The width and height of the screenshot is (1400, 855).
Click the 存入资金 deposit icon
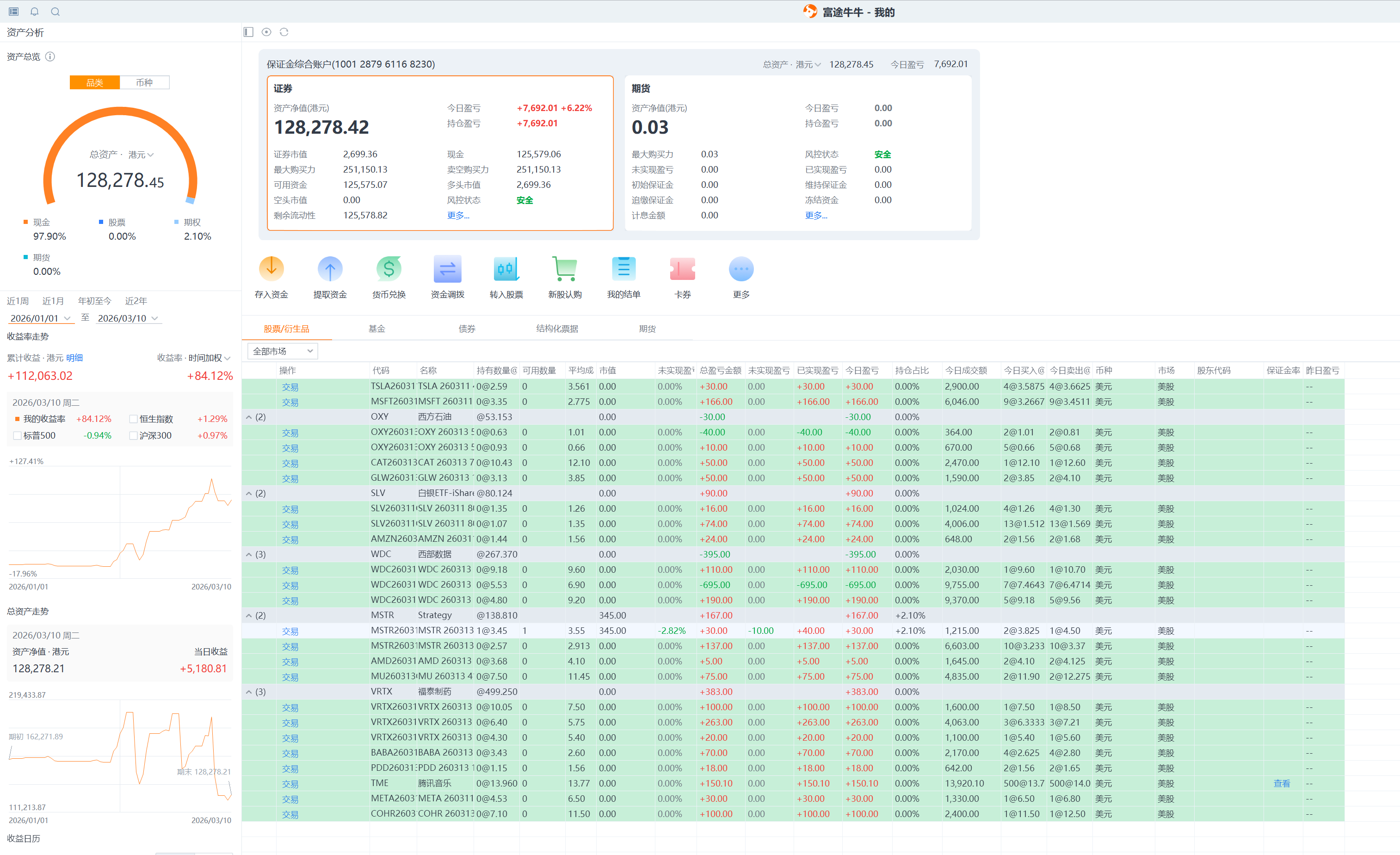tap(271, 269)
